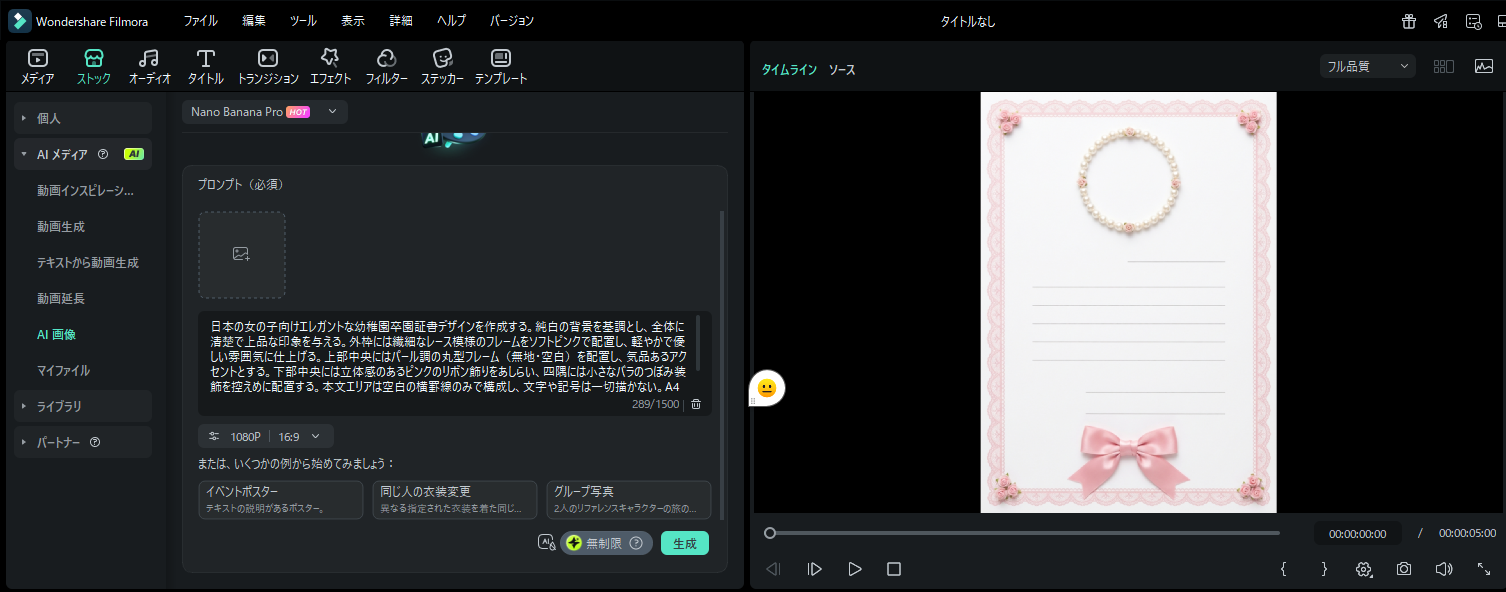Switch to the ソース tab
This screenshot has width=1506, height=592.
841,70
